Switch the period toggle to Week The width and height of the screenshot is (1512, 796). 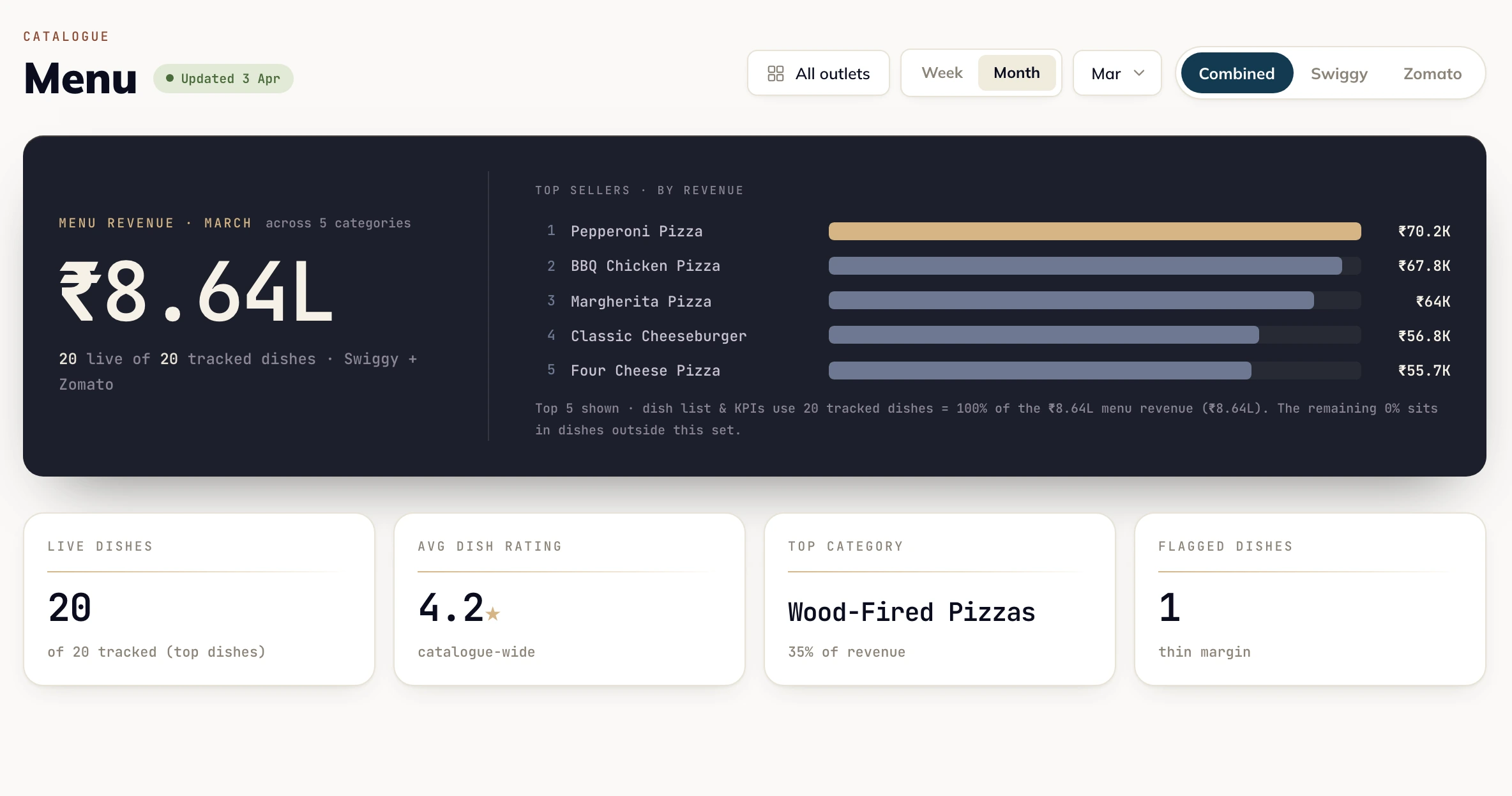[x=942, y=73]
